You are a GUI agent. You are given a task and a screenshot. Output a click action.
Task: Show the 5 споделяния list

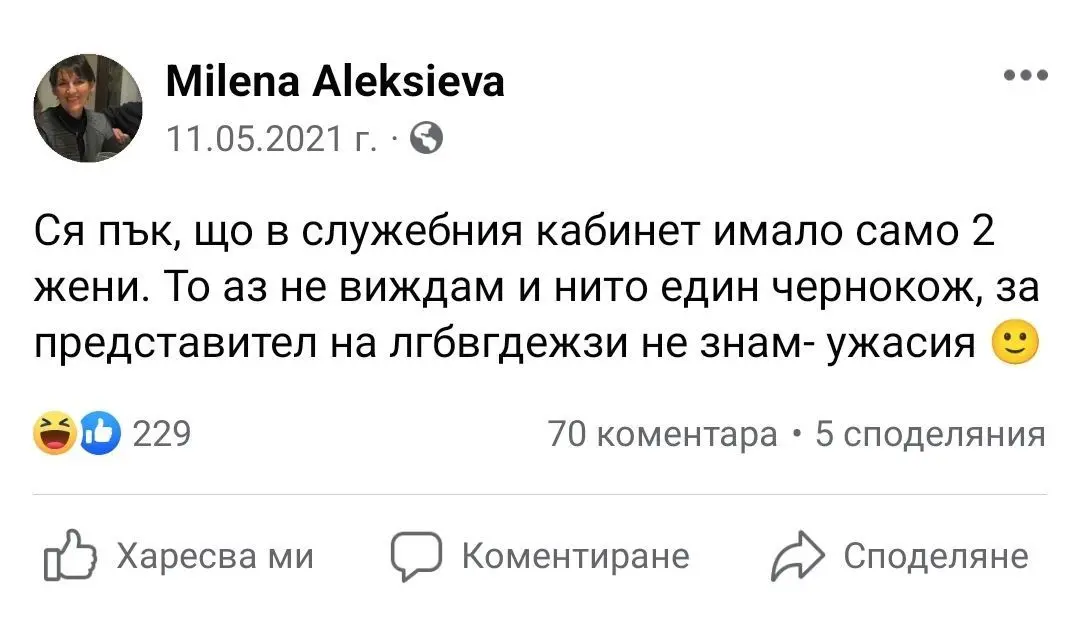pyautogui.click(x=930, y=435)
